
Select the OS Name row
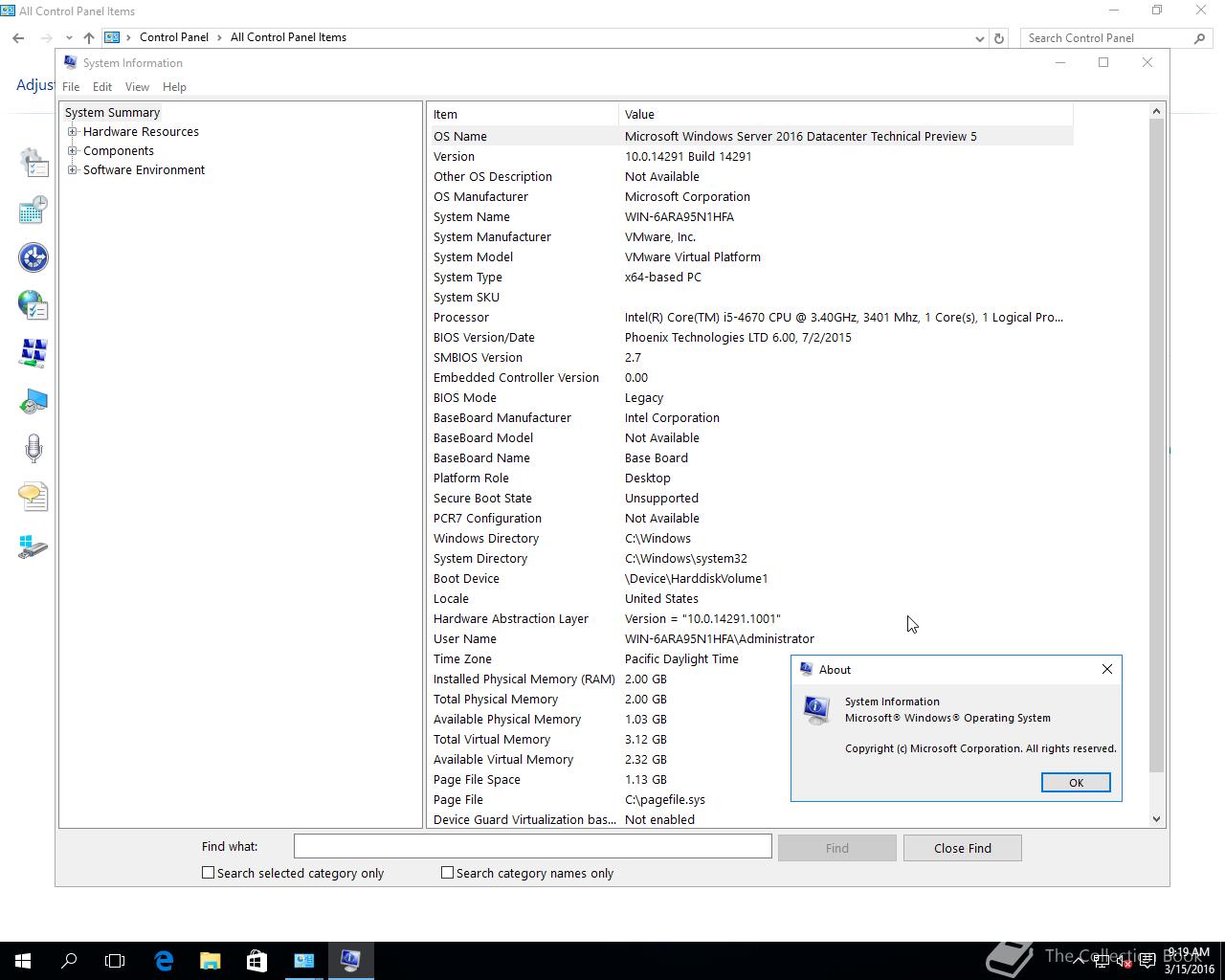coord(751,136)
